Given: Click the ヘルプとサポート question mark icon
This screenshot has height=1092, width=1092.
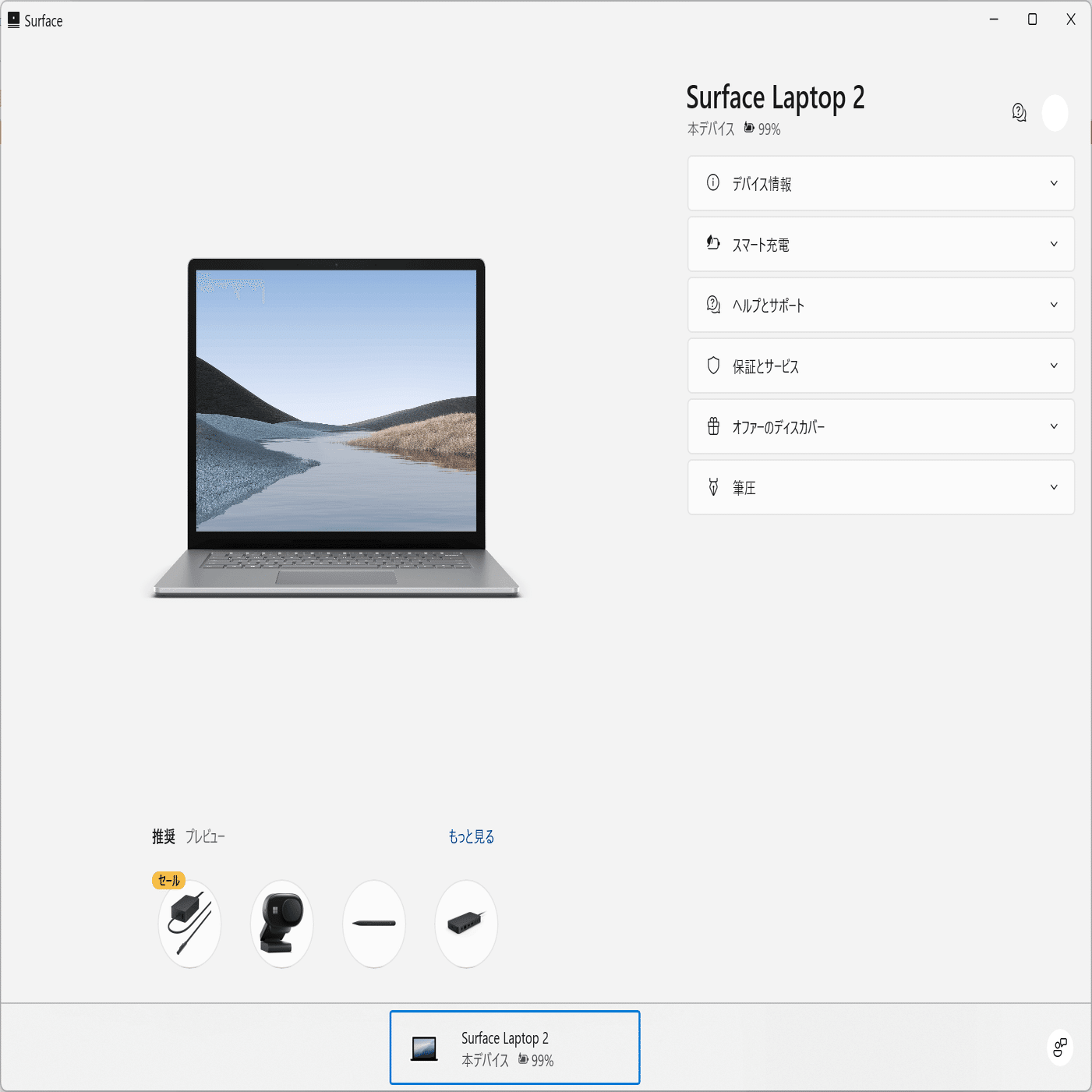Looking at the screenshot, I should (713, 305).
